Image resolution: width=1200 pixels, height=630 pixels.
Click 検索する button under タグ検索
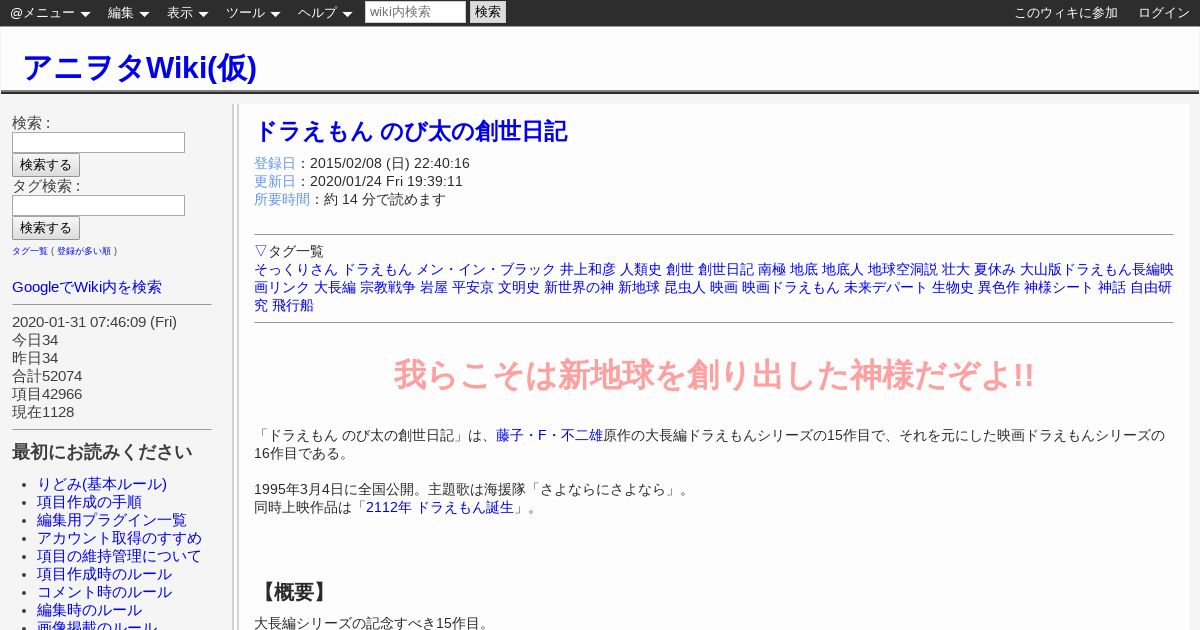(x=46, y=228)
